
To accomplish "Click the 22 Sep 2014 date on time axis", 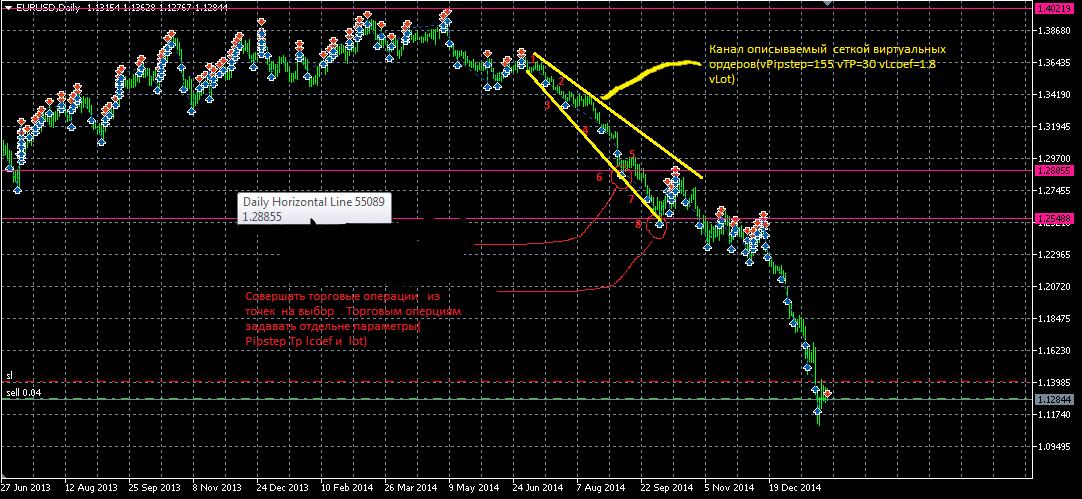I will click(668, 487).
